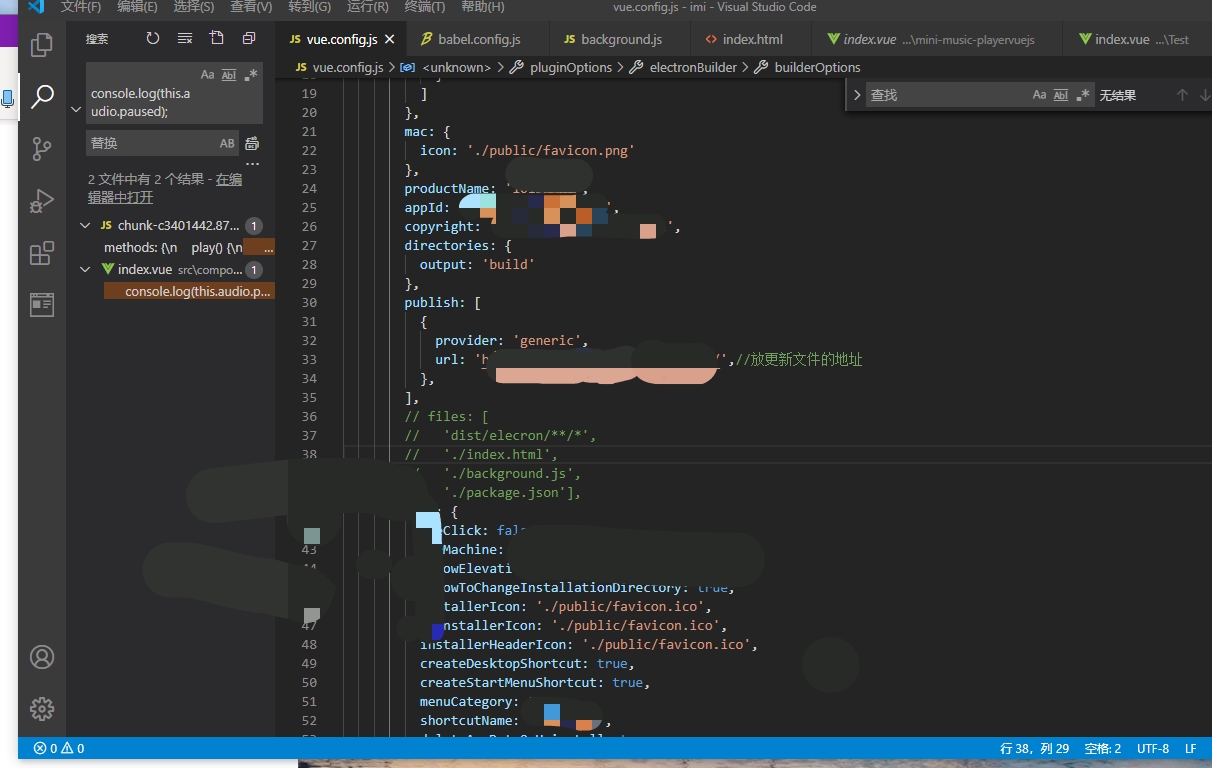Open the Extensions view
Viewport: 1212px width, 768px height.
[x=42, y=254]
